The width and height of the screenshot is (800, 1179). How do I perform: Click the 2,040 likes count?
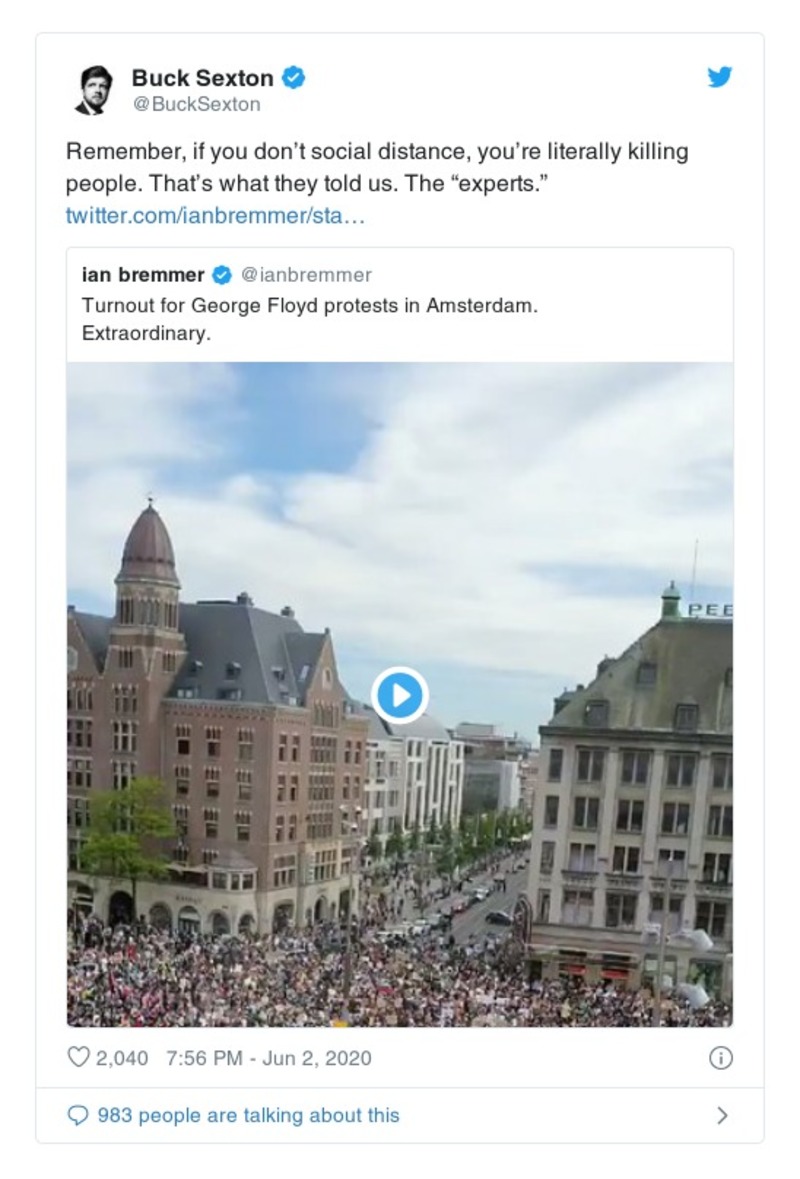click(x=122, y=1058)
